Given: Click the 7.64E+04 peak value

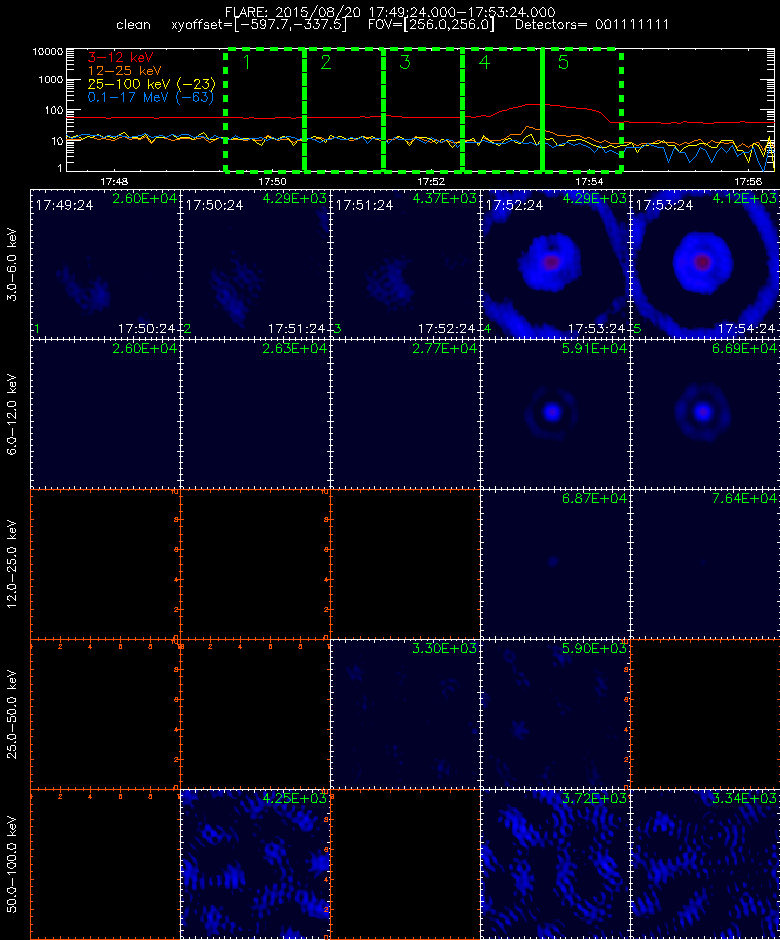Looking at the screenshot, I should [744, 498].
